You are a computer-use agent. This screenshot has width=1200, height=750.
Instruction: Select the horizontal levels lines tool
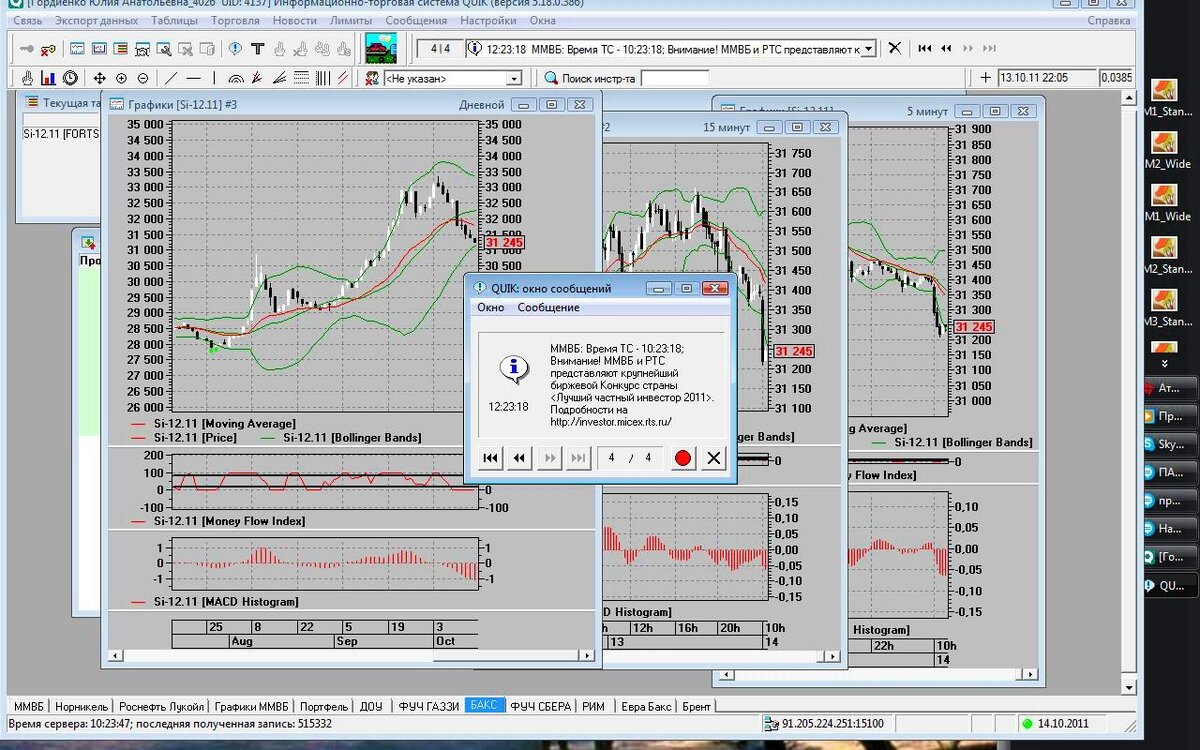click(301, 78)
